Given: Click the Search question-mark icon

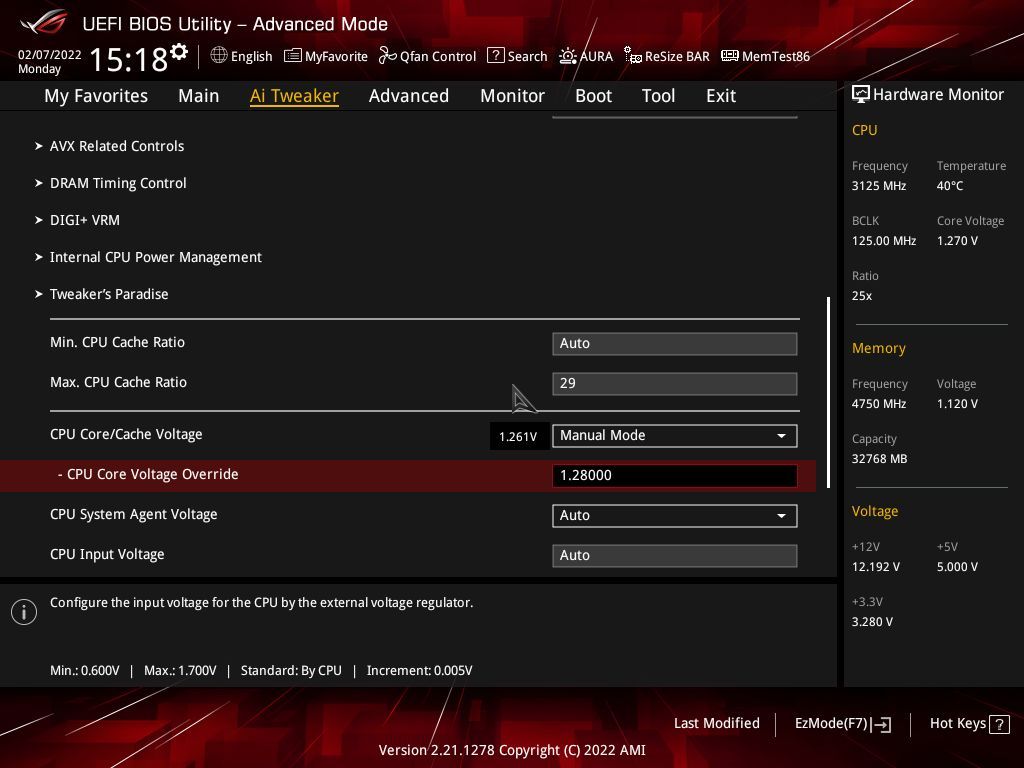Looking at the screenshot, I should [496, 56].
